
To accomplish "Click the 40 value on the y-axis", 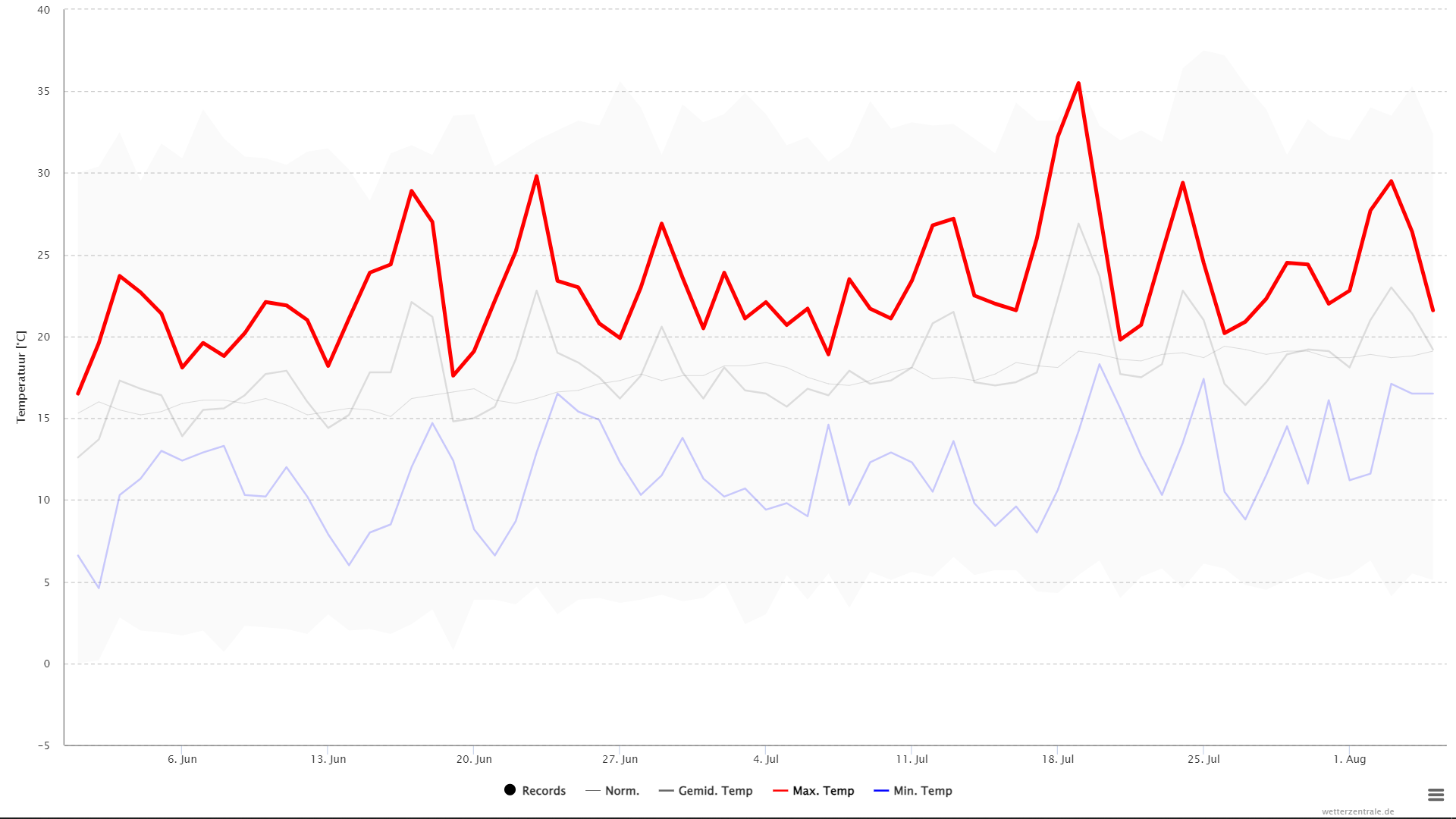I will 43,10.
